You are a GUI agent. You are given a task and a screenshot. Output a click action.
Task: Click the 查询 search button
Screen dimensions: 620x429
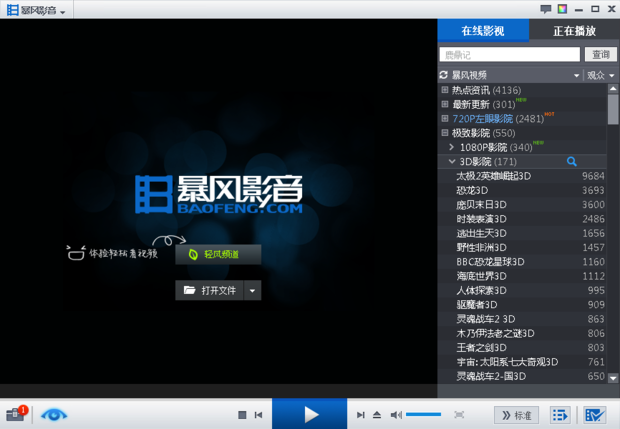601,55
